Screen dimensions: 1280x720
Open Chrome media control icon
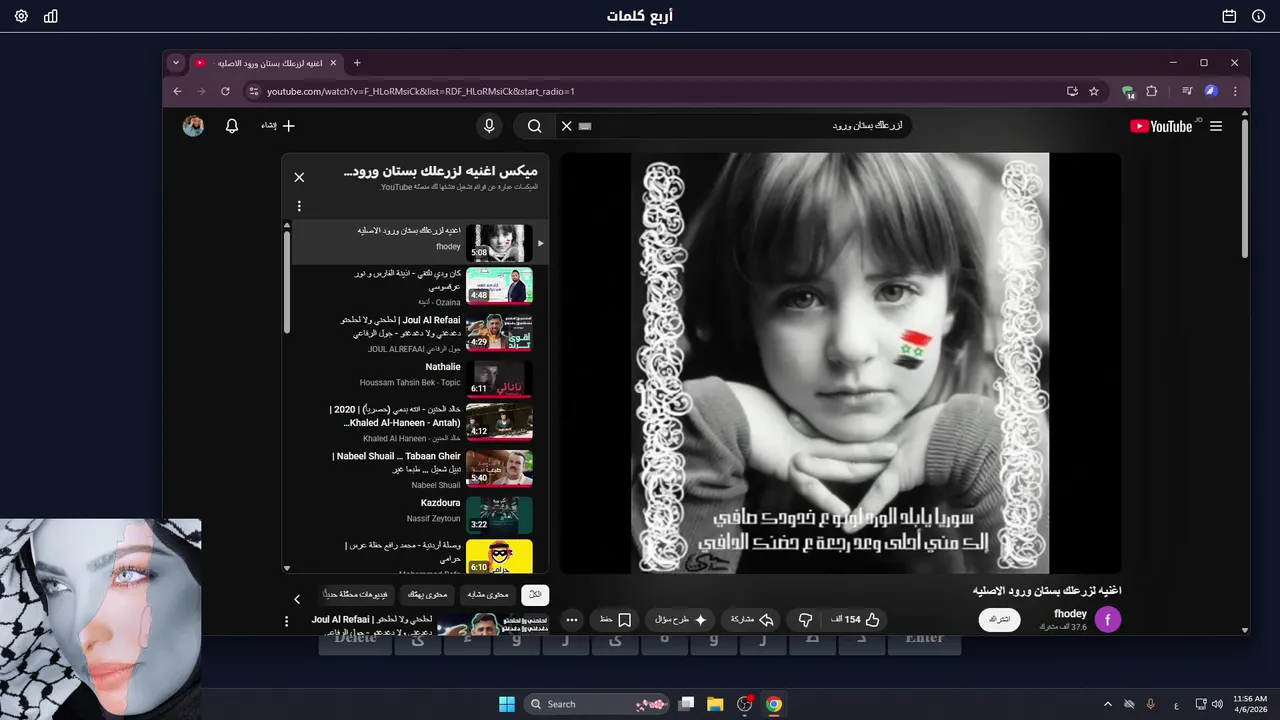[1187, 91]
